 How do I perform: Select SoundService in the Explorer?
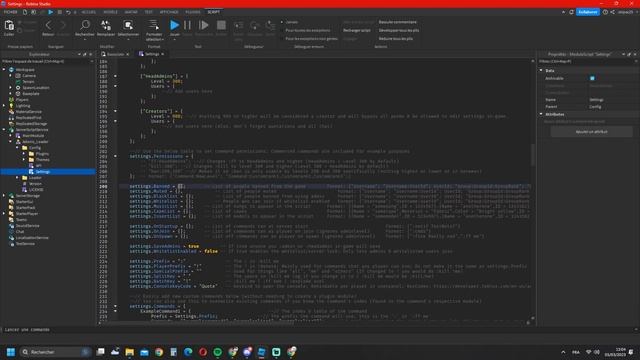pos(27,226)
